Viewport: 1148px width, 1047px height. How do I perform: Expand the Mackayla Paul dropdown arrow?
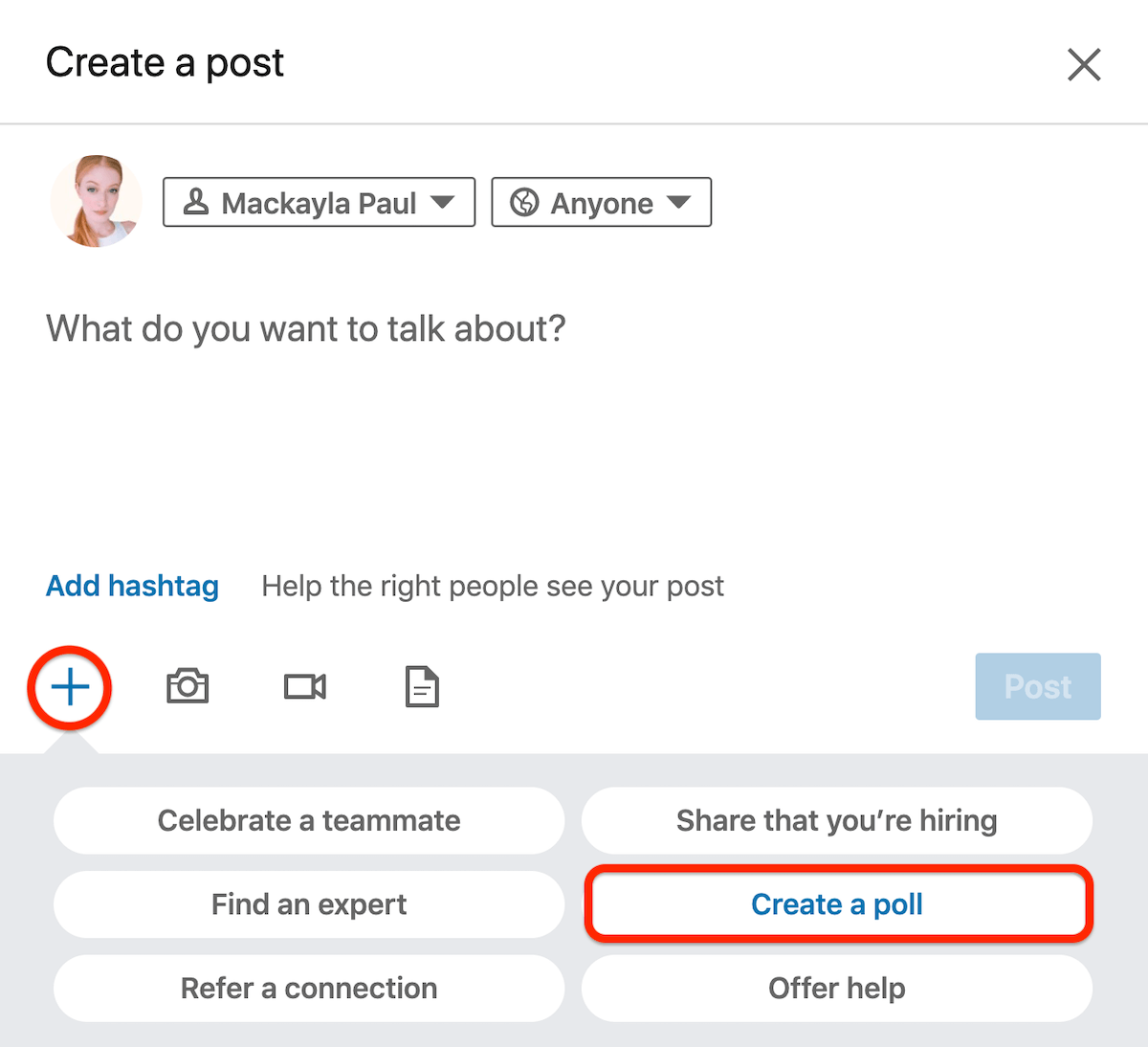tap(442, 203)
